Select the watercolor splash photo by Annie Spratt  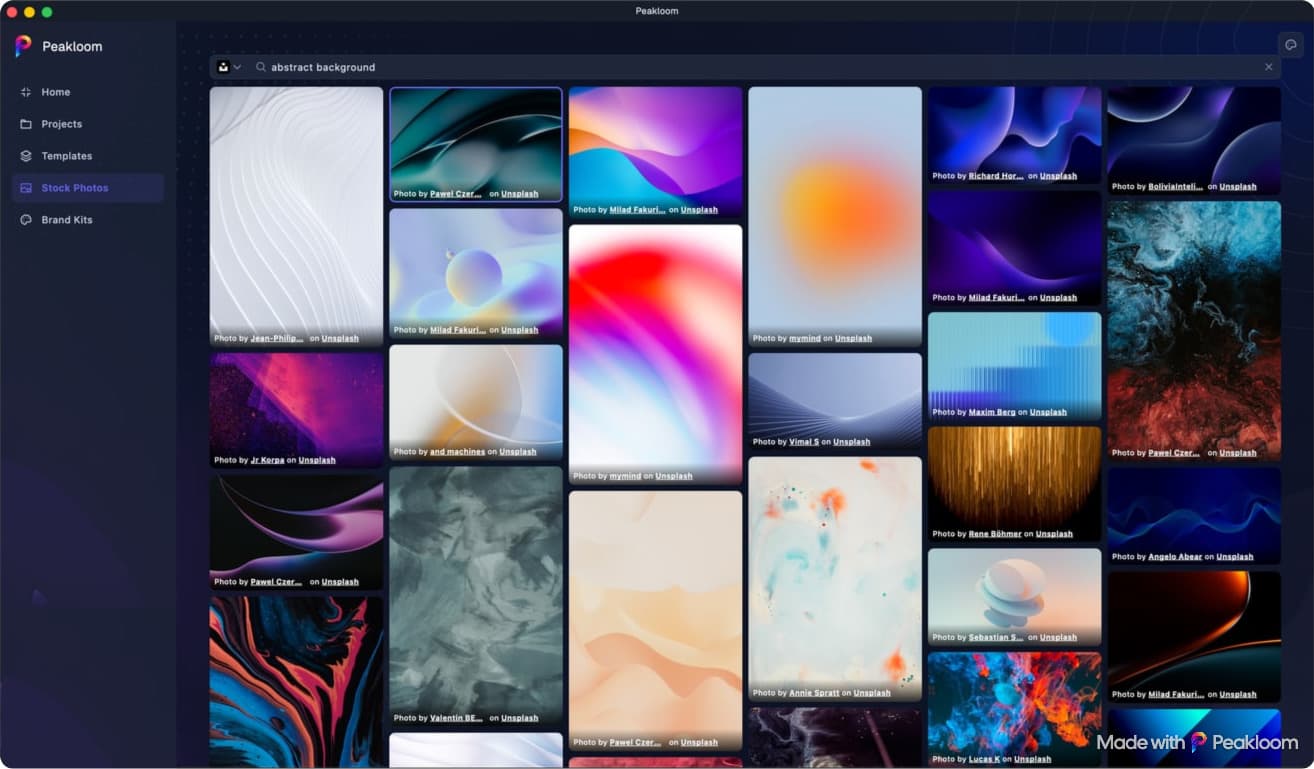tap(835, 579)
